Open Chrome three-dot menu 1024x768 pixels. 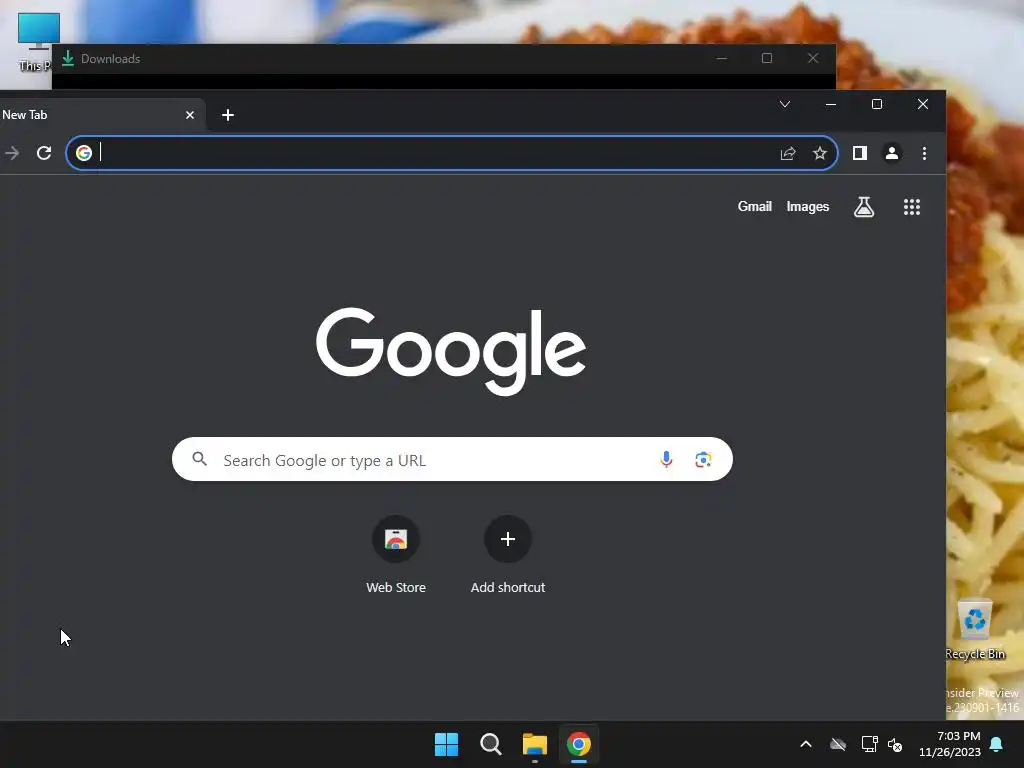point(924,153)
